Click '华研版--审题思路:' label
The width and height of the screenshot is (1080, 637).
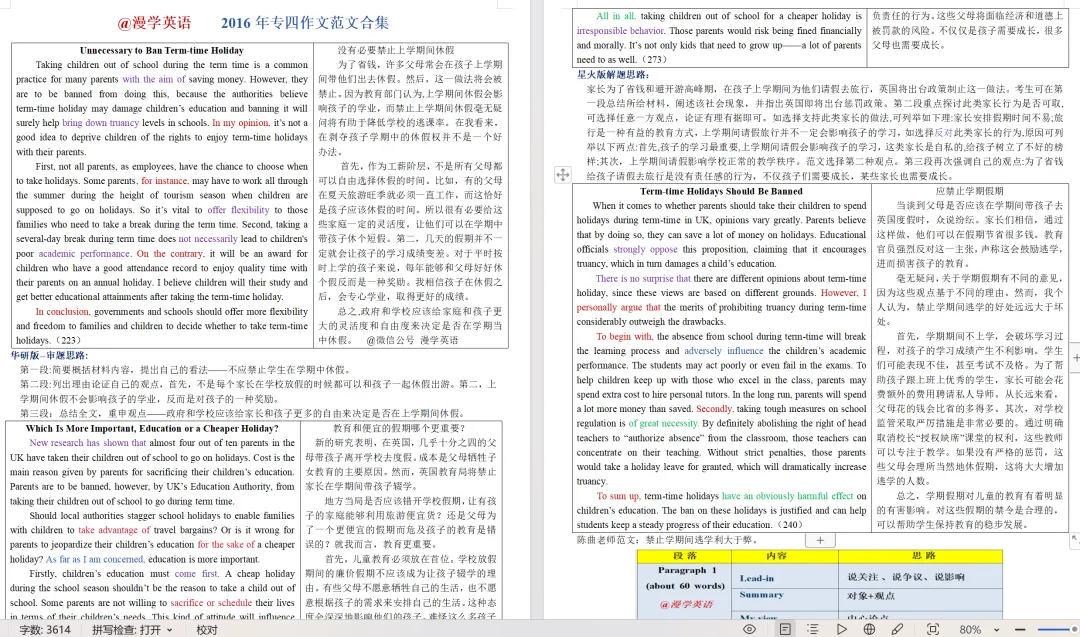(x=49, y=355)
